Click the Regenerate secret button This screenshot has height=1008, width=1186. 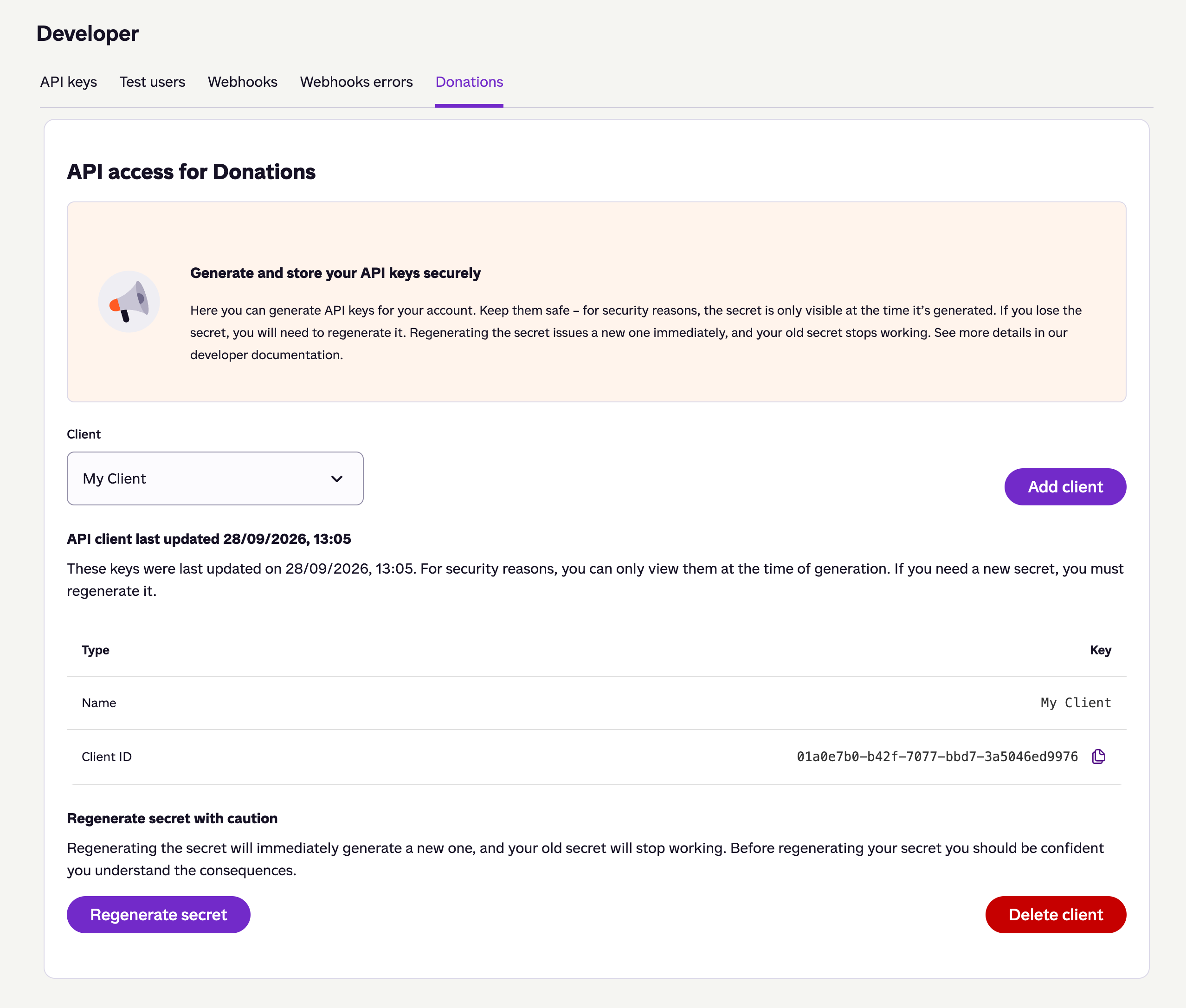pyautogui.click(x=159, y=915)
